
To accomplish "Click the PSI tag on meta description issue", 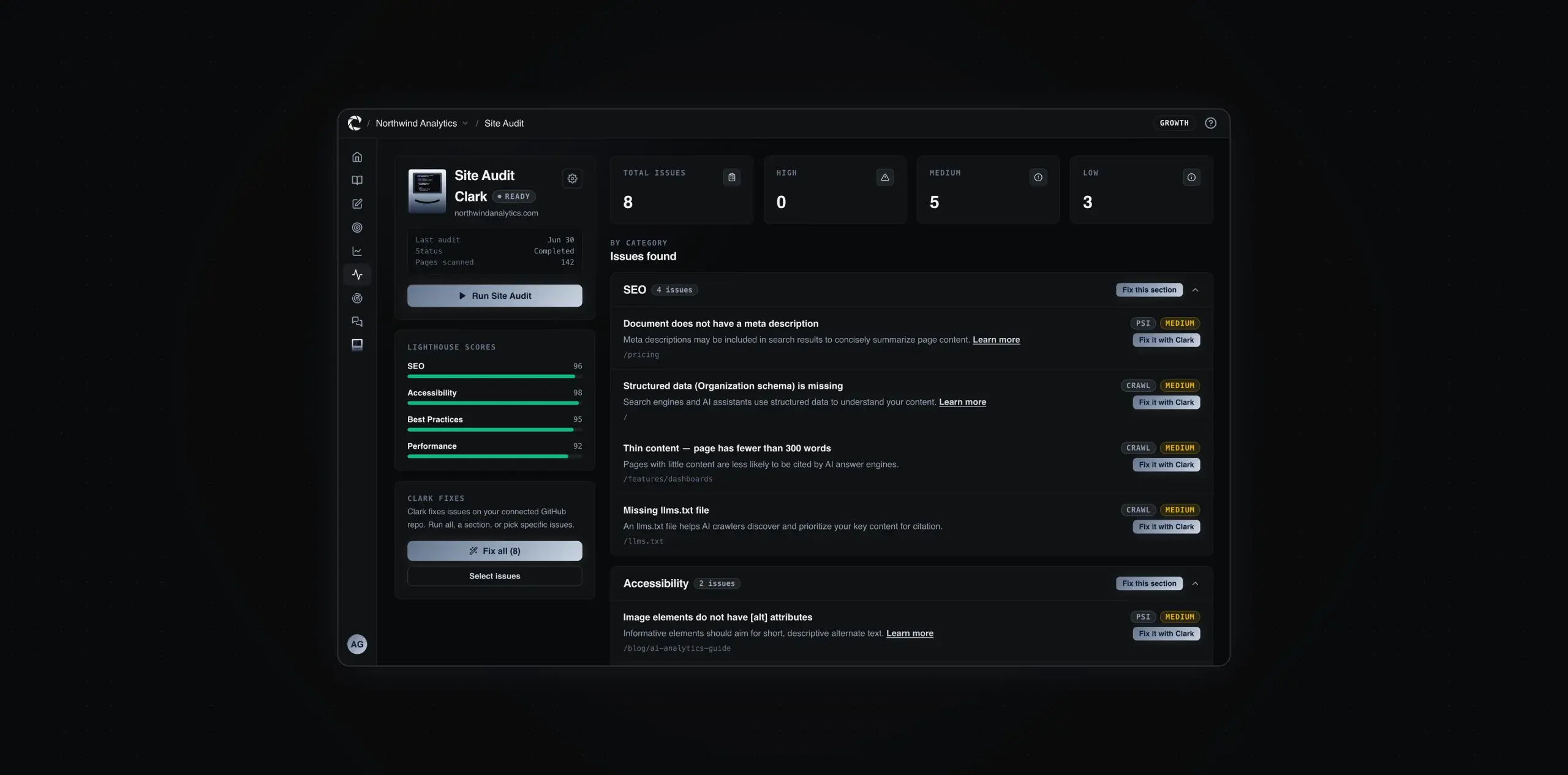I will click(1143, 323).
